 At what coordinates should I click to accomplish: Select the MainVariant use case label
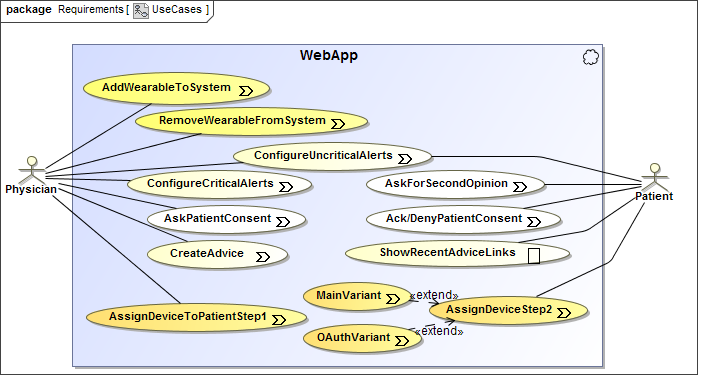[x=349, y=295]
